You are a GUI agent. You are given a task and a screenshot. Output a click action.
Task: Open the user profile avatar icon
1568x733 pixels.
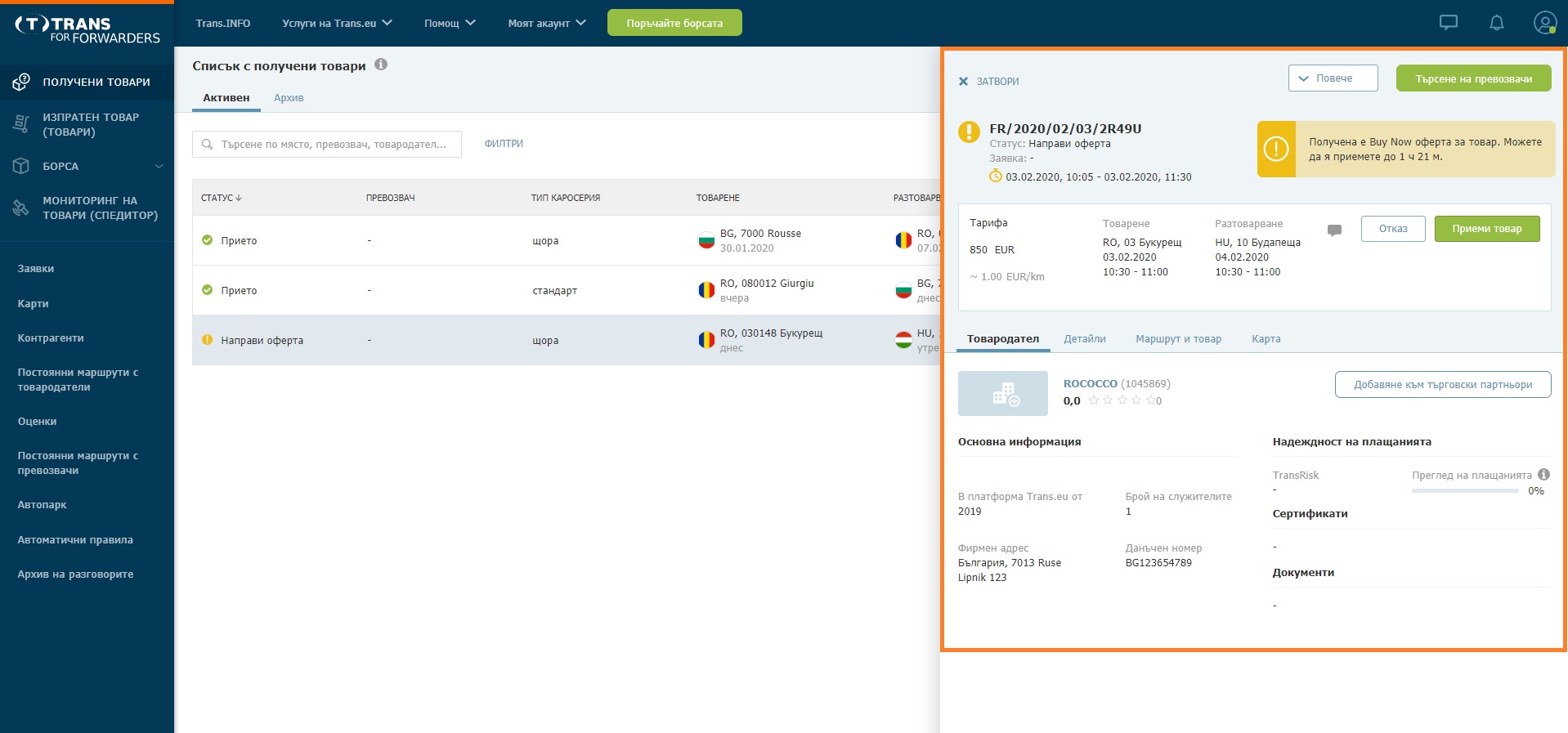1544,23
